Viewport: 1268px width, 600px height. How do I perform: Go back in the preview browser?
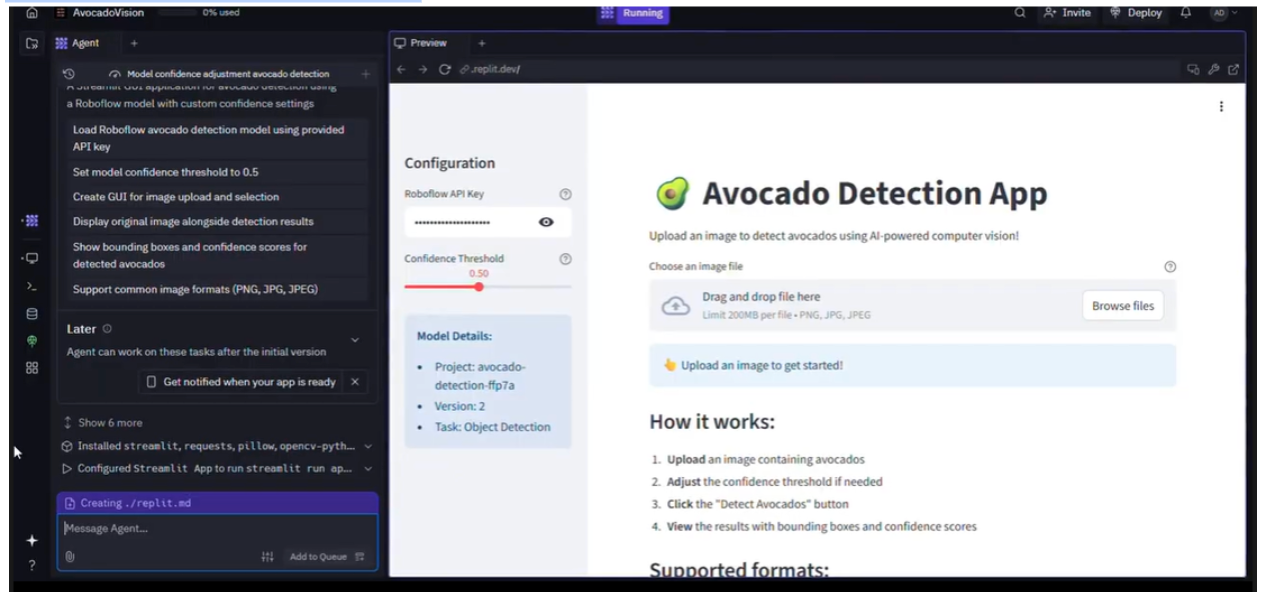pyautogui.click(x=401, y=69)
